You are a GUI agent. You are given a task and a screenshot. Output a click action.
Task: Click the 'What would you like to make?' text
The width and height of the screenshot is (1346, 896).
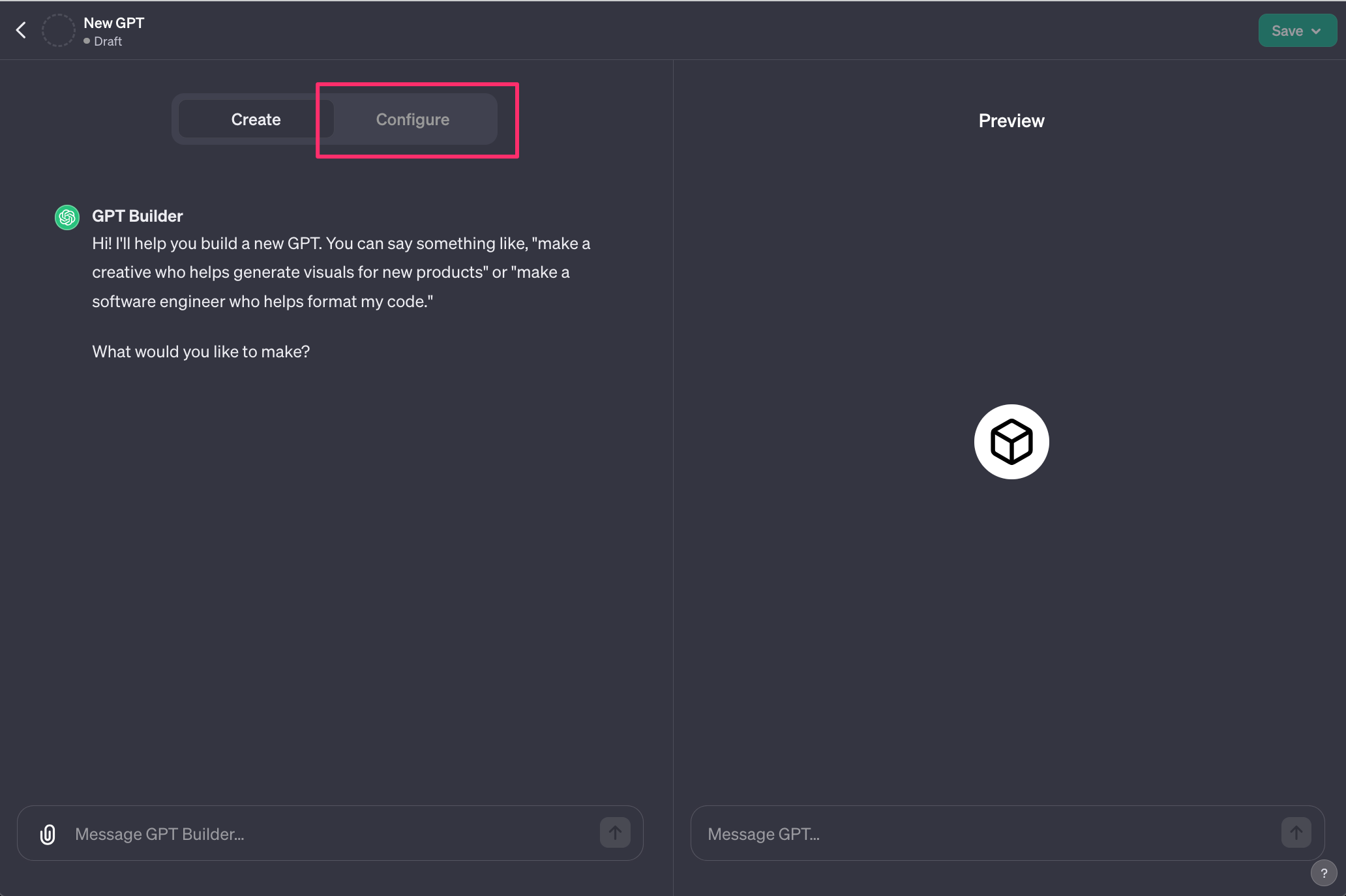click(x=201, y=351)
